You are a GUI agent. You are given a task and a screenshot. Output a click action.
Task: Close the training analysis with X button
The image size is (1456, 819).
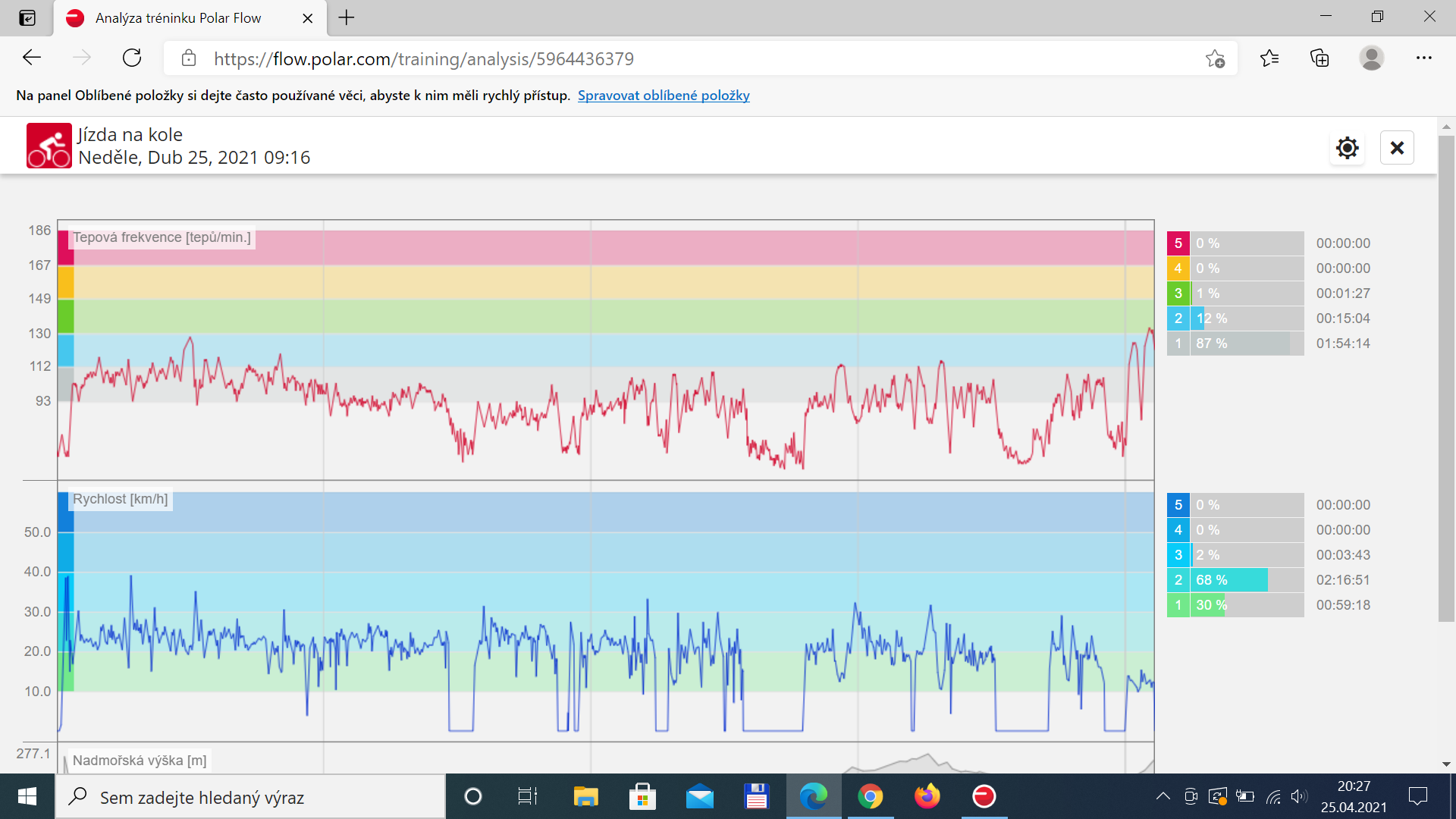[1397, 148]
